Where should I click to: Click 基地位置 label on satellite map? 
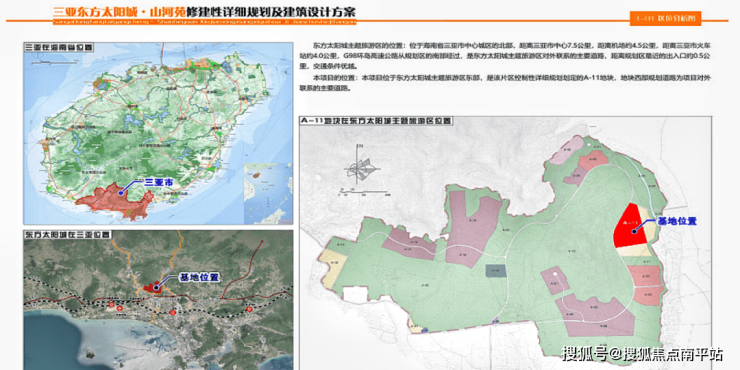200,278
